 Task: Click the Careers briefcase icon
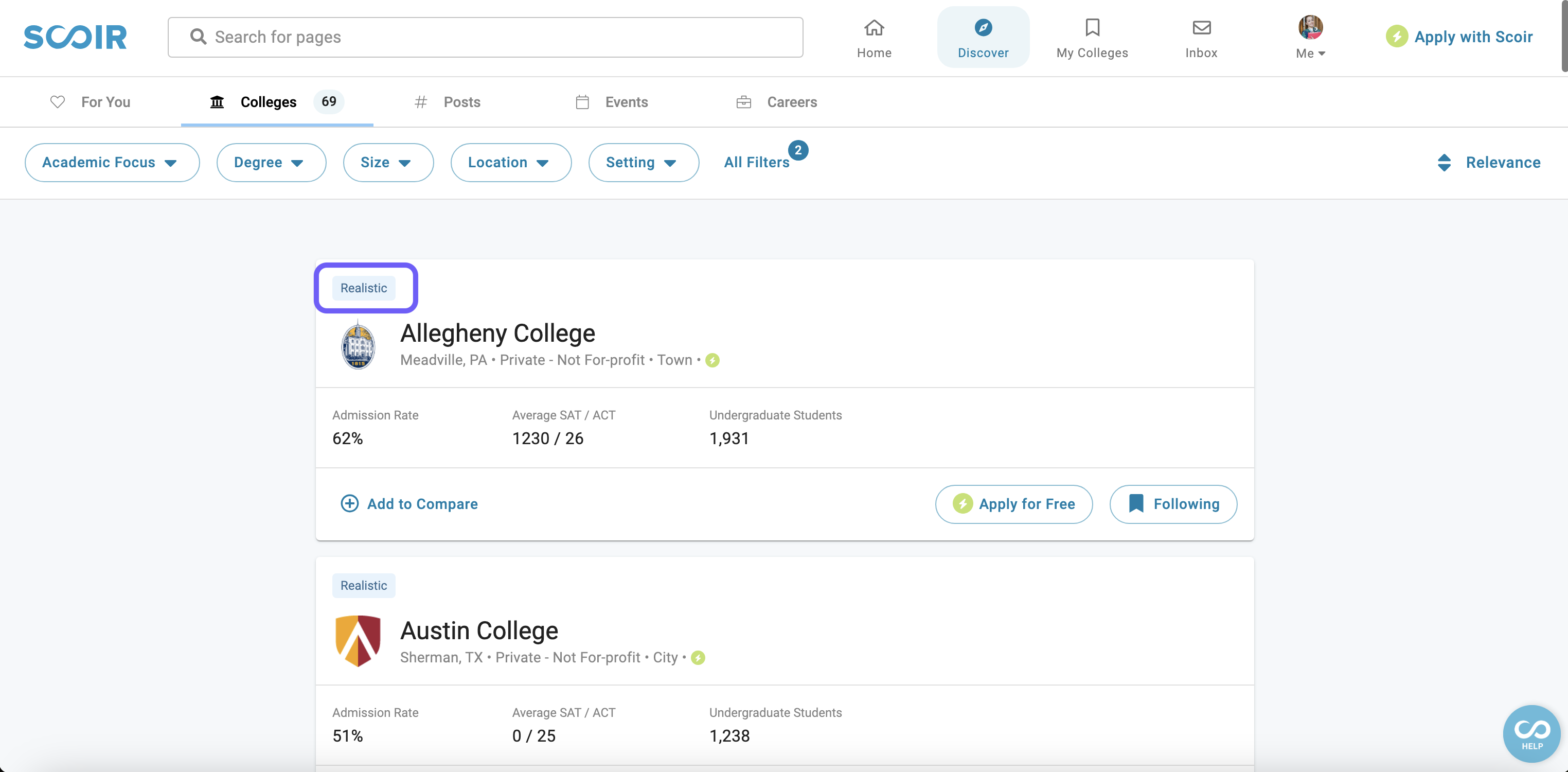(x=743, y=102)
